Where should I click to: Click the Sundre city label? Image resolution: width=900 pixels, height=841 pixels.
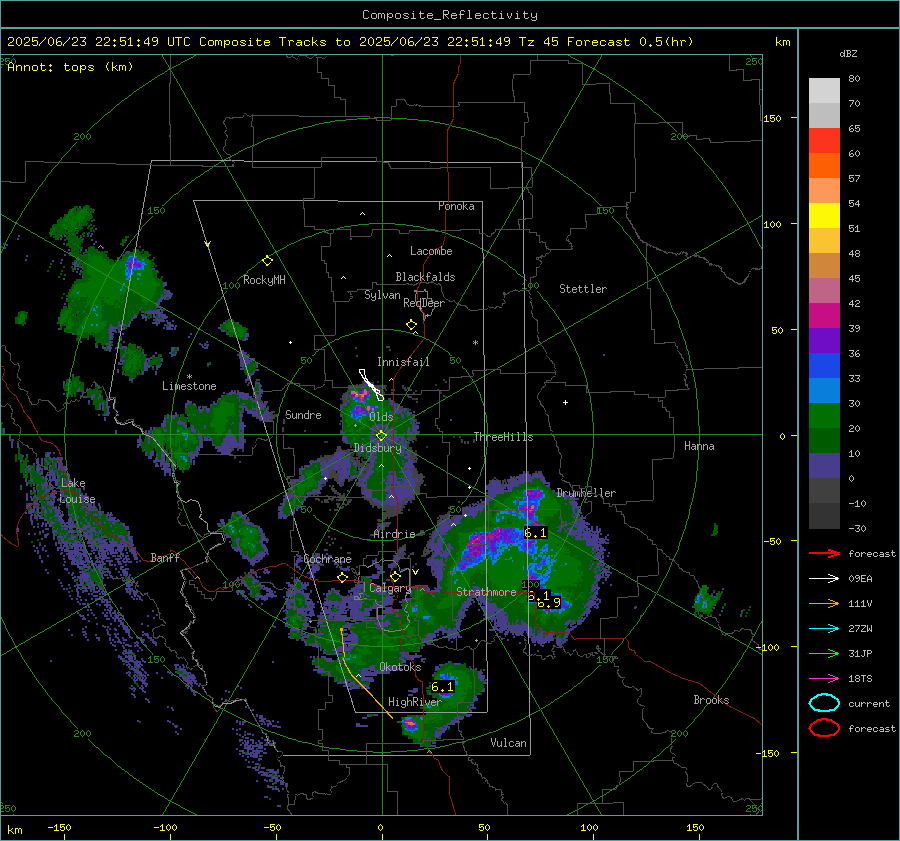pos(303,414)
